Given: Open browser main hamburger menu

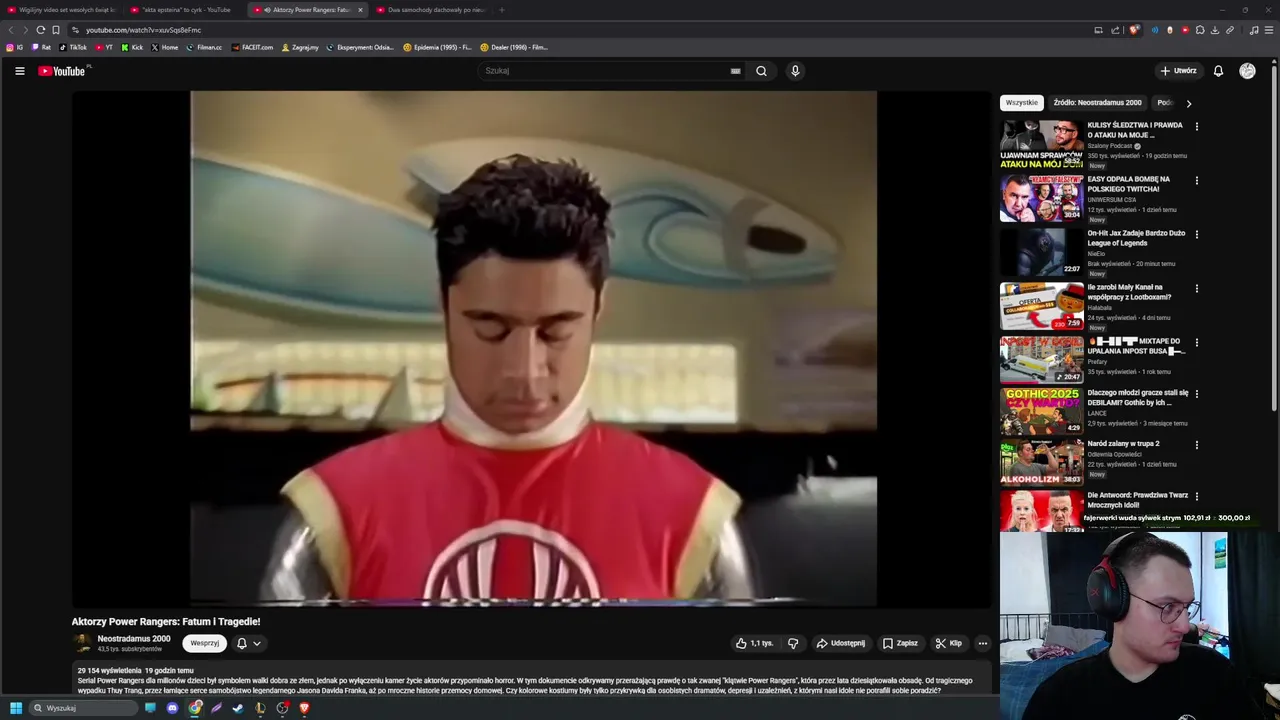Looking at the screenshot, I should click(1269, 30).
